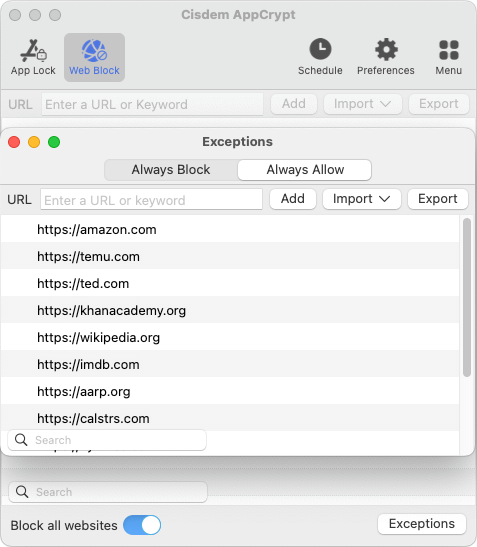The image size is (477, 547).
Task: Open Exceptions button at bottom right
Action: pos(422,524)
